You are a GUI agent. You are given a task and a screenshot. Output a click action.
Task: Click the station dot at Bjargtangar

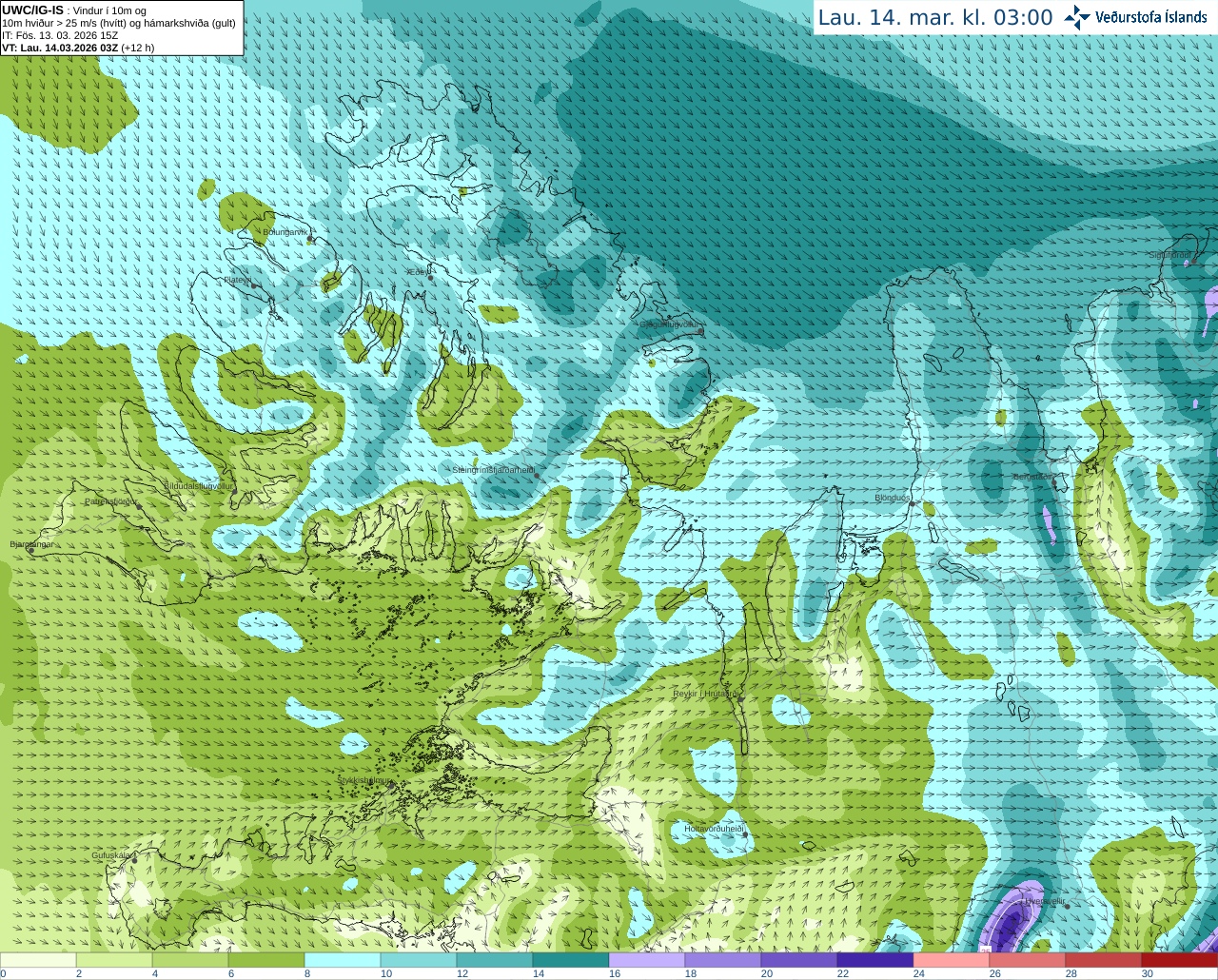tap(30, 550)
